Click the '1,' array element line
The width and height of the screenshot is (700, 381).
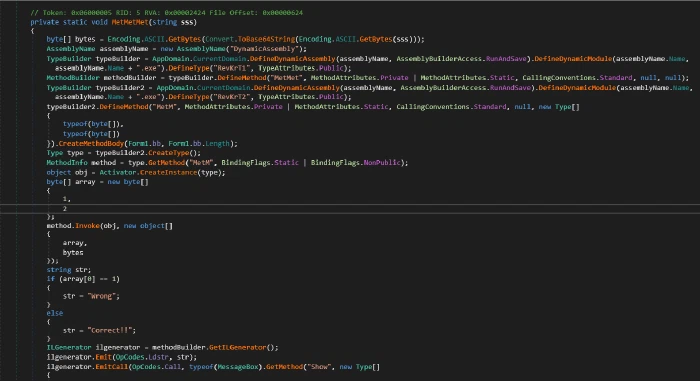click(67, 199)
